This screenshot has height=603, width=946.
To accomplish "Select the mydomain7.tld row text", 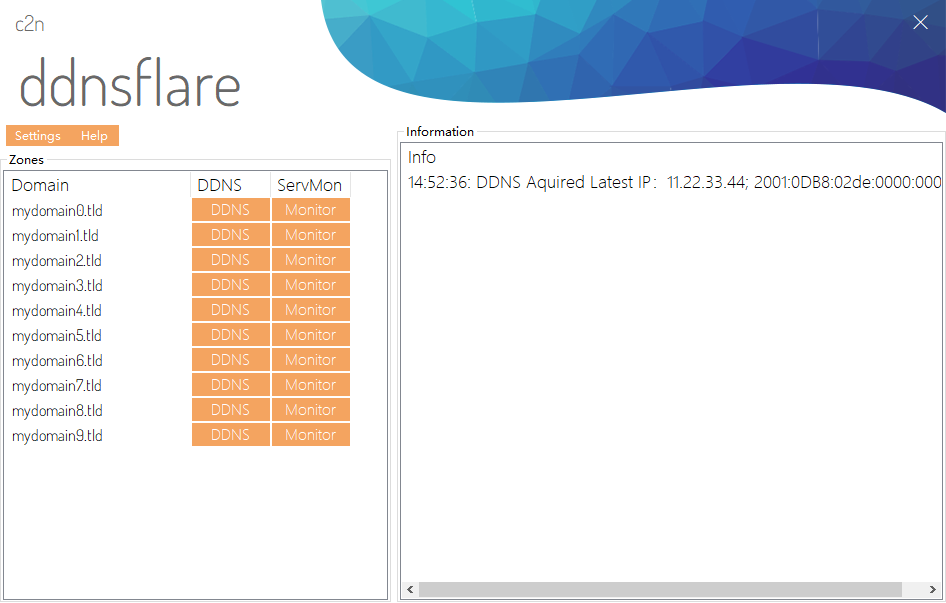I will click(x=57, y=386).
